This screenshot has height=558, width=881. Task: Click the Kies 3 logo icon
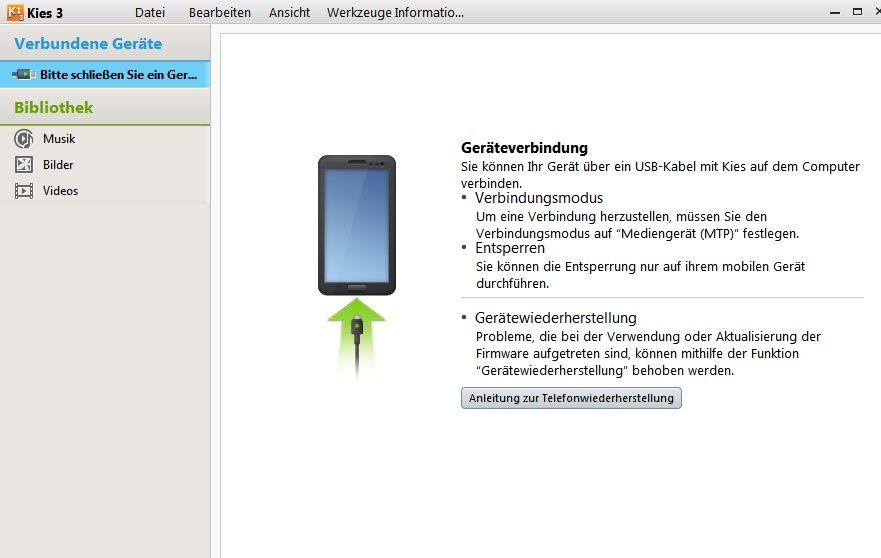click(15, 12)
